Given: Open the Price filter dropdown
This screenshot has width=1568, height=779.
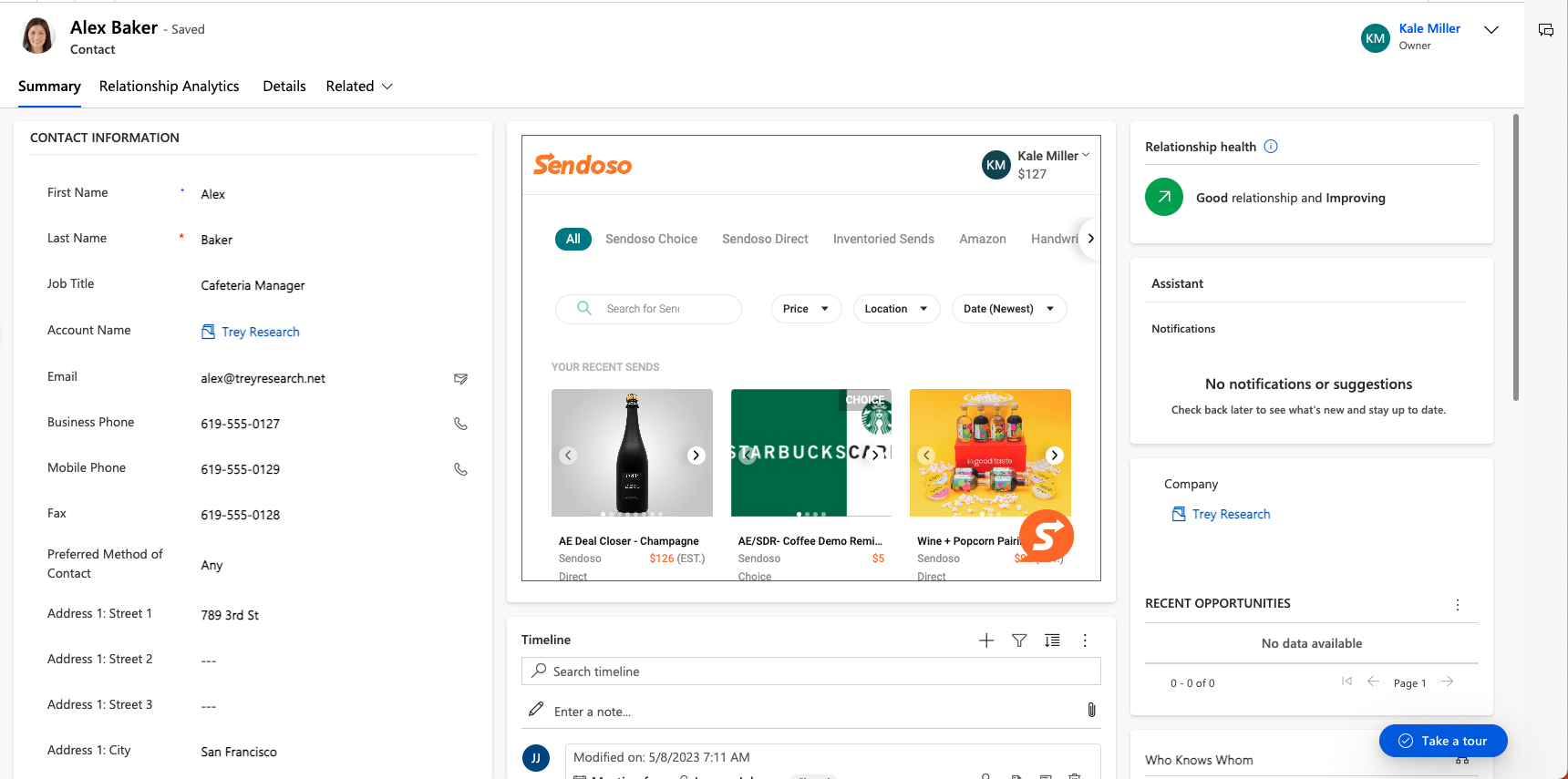Looking at the screenshot, I should 806,309.
